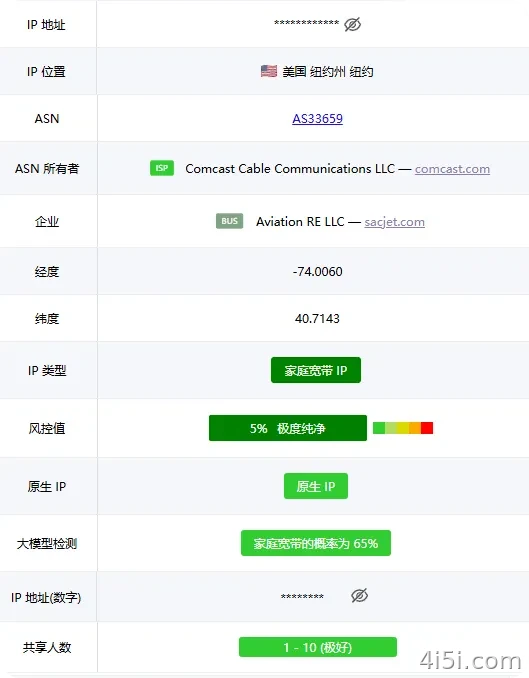Click the 家庭宽带的概率为 65% badge
Viewport: 529px width, 678px height.
point(316,543)
